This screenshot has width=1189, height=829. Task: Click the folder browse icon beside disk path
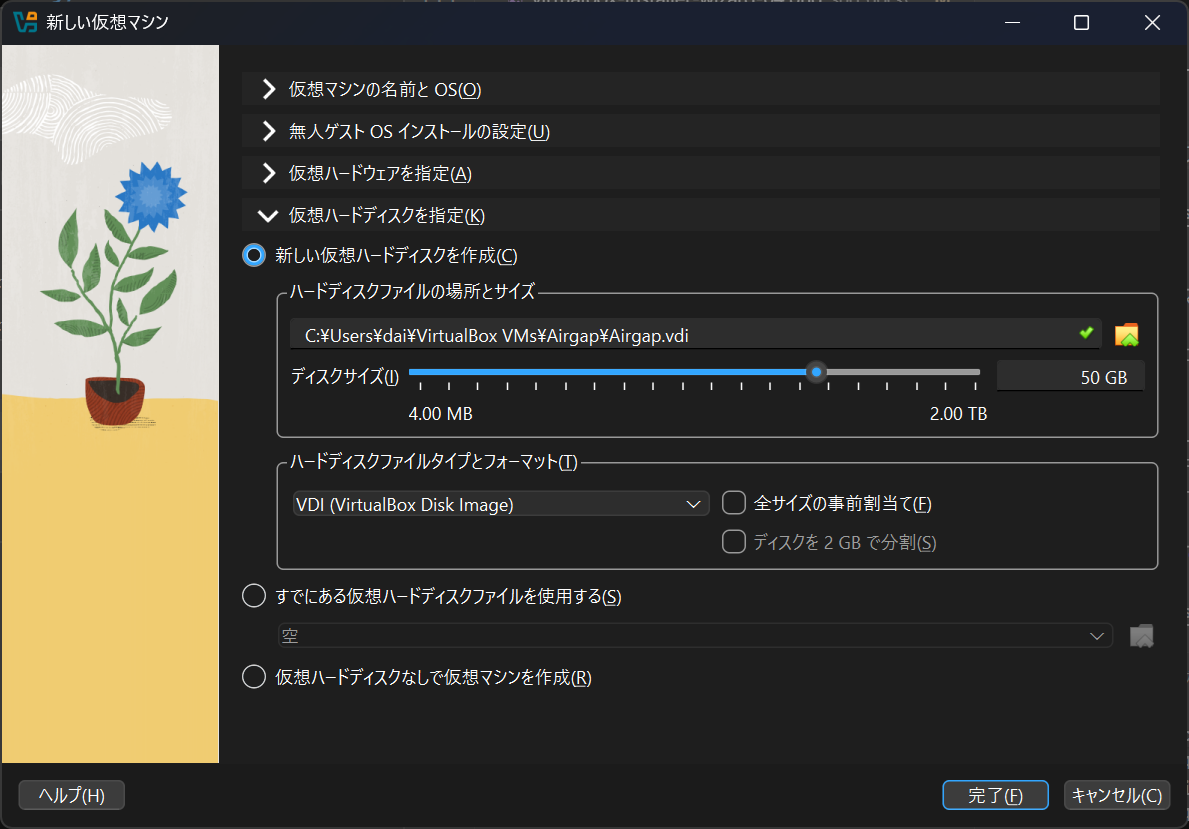pos(1127,335)
